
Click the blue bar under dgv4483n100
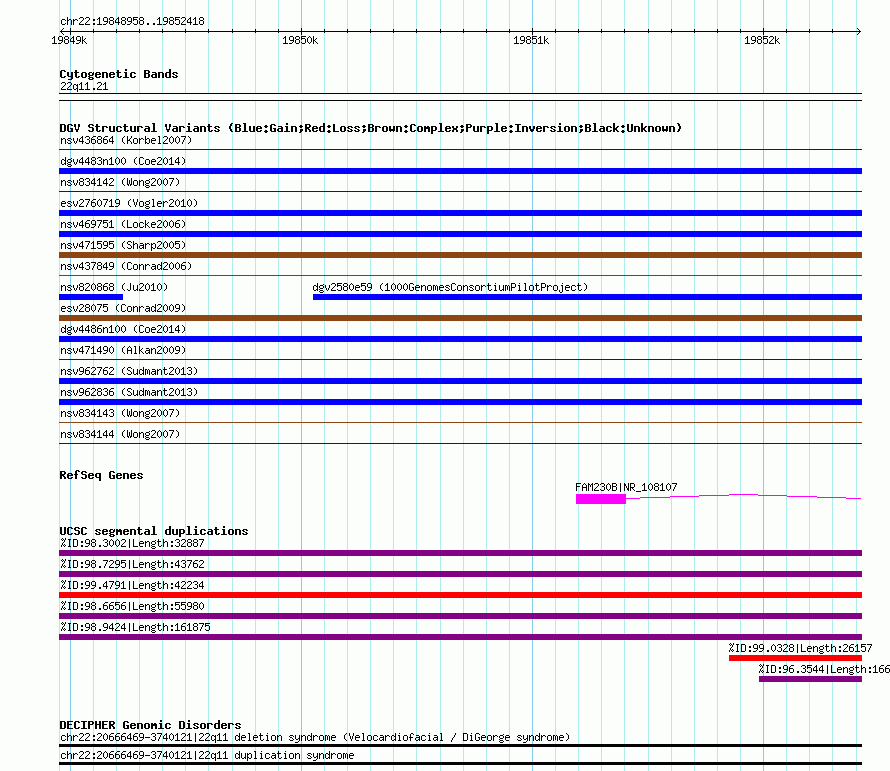(460, 171)
